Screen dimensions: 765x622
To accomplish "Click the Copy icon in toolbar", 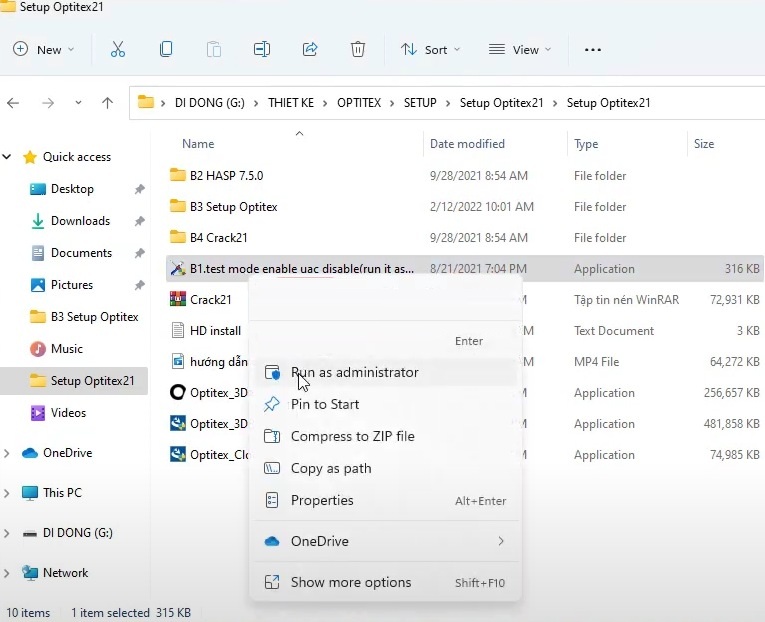I will 166,49.
